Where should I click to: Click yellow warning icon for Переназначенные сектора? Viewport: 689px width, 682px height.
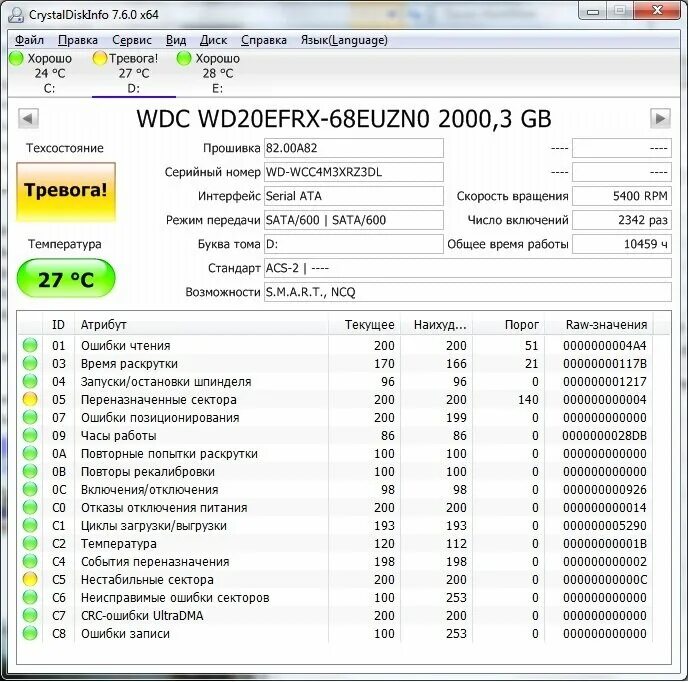tap(30, 399)
